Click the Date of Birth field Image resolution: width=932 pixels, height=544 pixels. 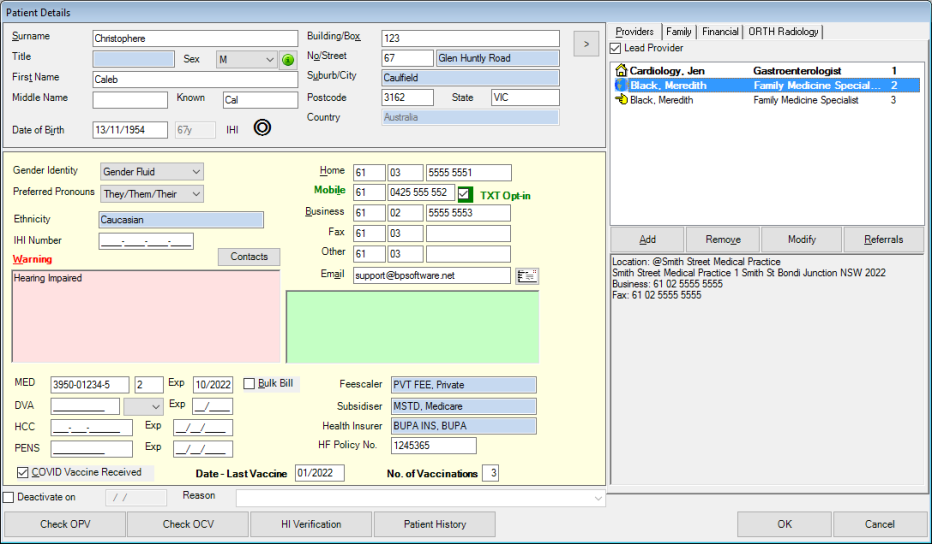click(130, 130)
